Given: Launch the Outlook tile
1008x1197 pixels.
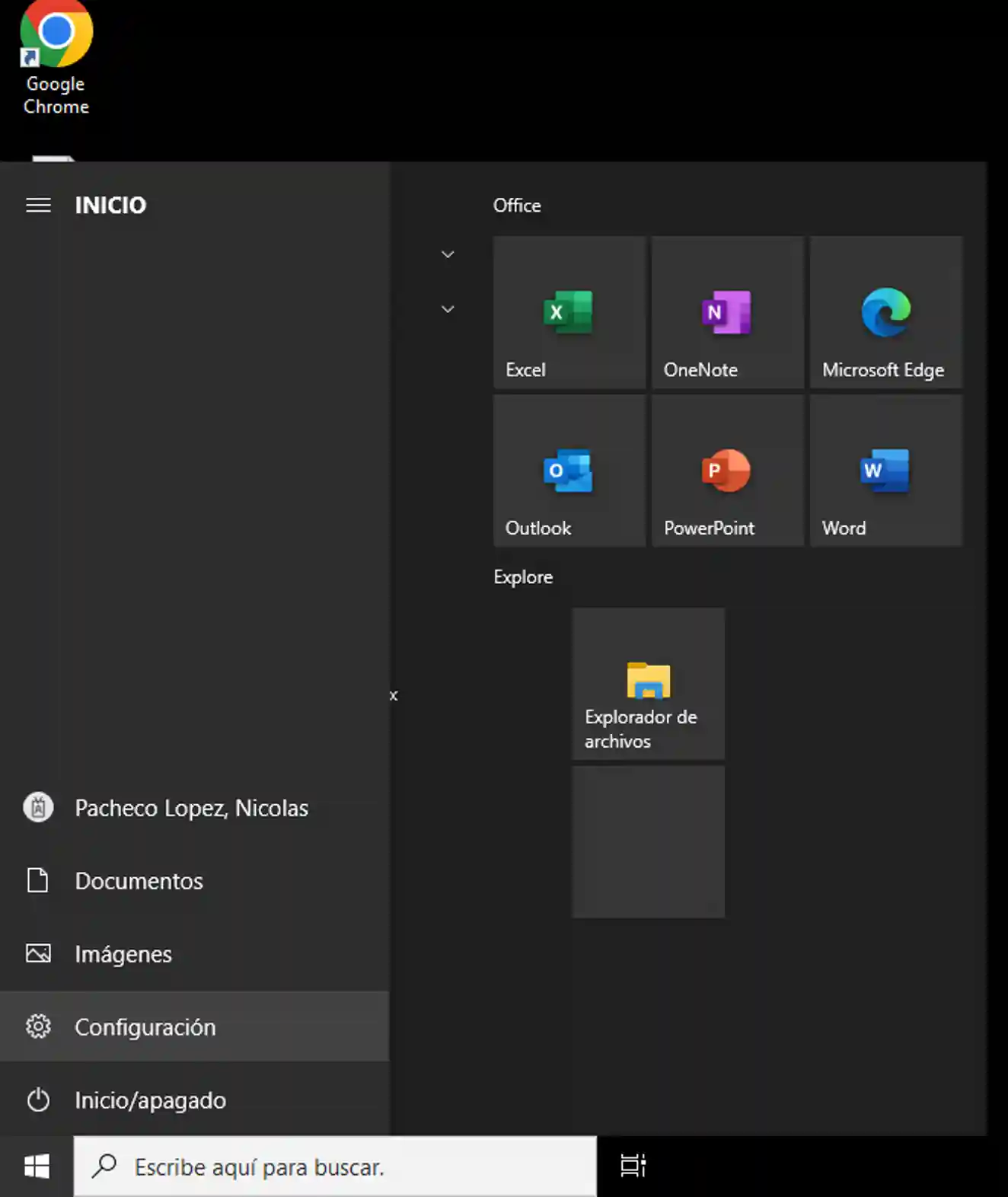Looking at the screenshot, I should pos(569,471).
